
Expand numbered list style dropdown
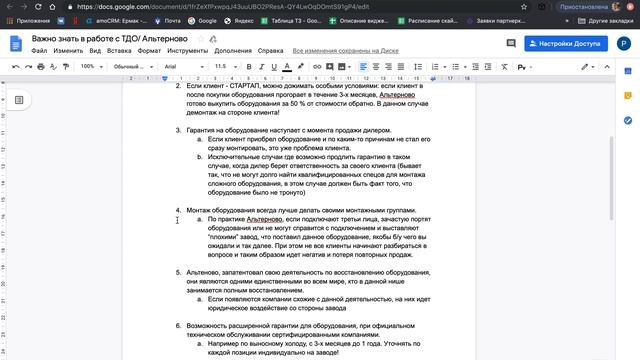444,67
